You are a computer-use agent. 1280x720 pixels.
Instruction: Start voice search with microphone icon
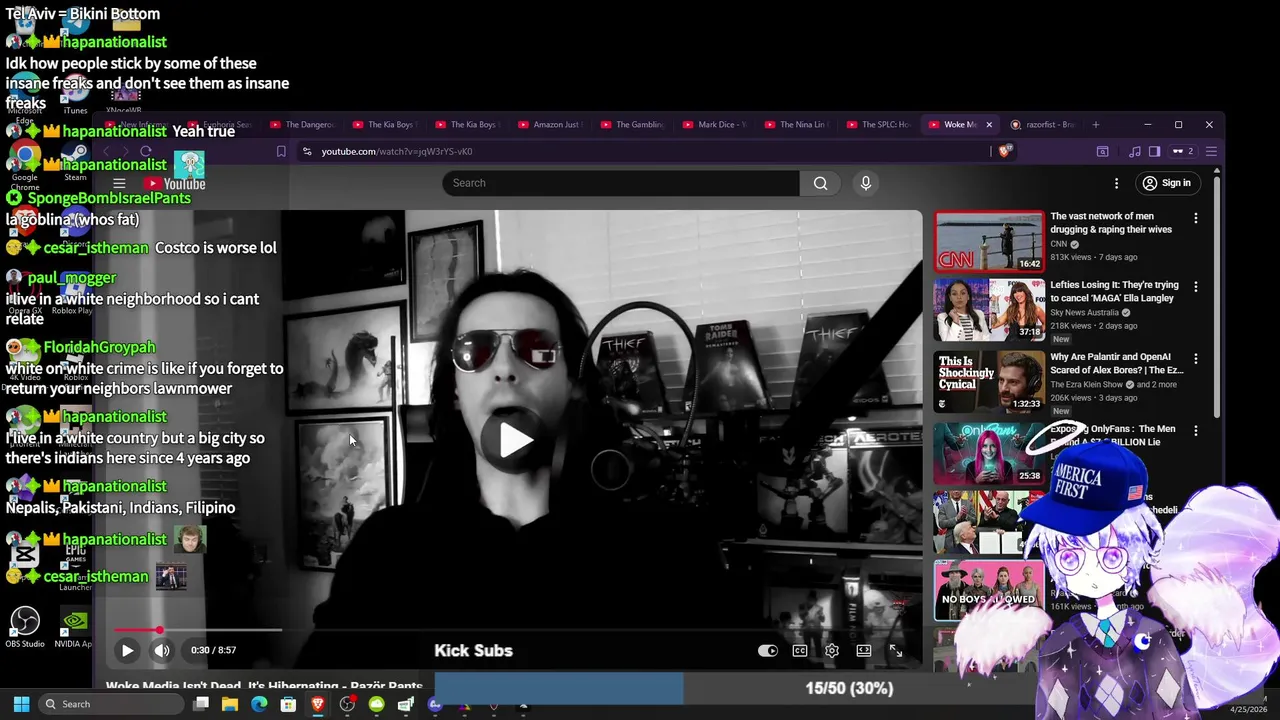click(x=866, y=183)
